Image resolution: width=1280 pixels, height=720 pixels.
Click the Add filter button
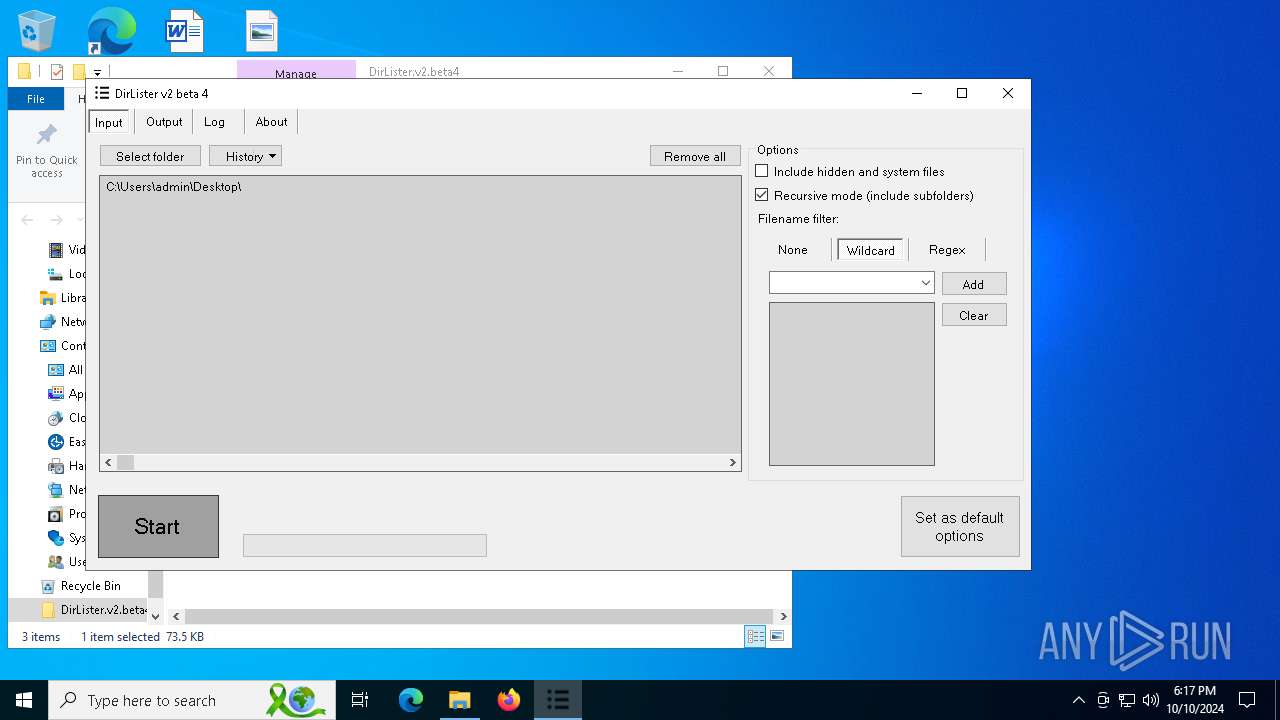click(x=973, y=284)
